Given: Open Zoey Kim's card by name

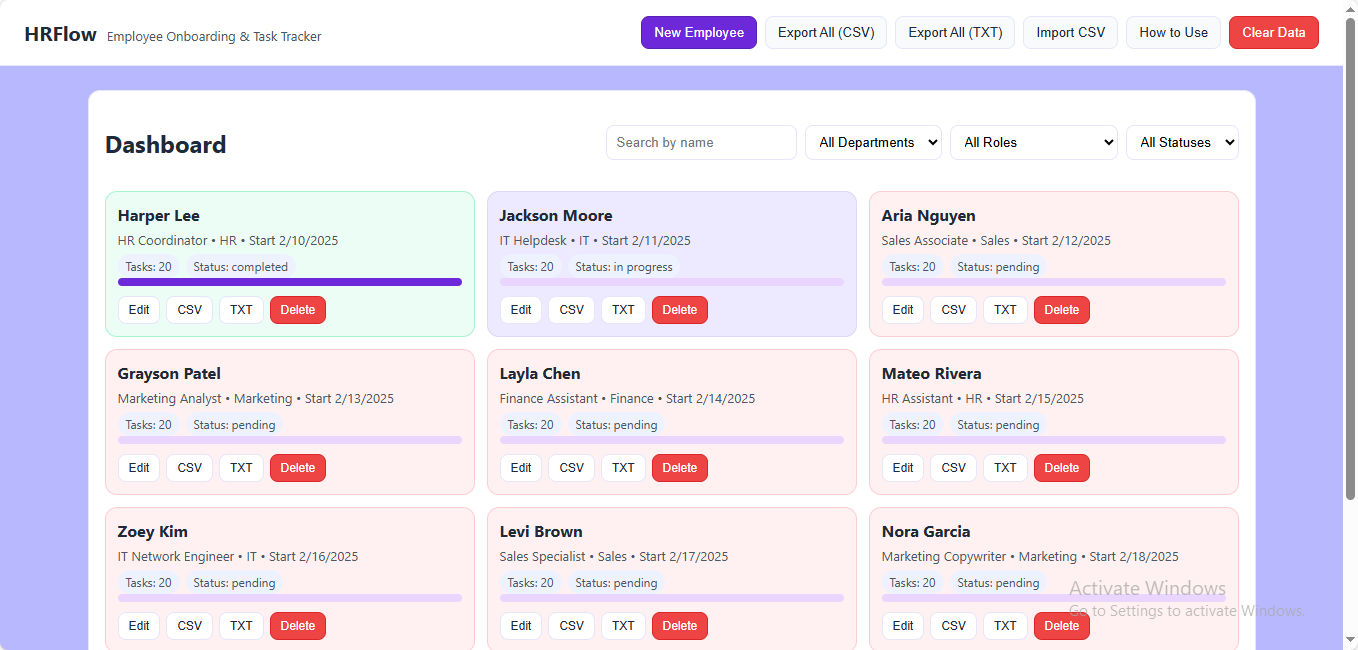Looking at the screenshot, I should click(153, 532).
